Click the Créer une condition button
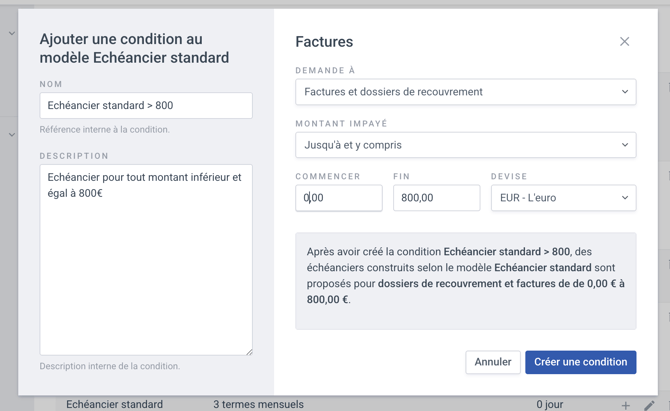 tap(580, 362)
